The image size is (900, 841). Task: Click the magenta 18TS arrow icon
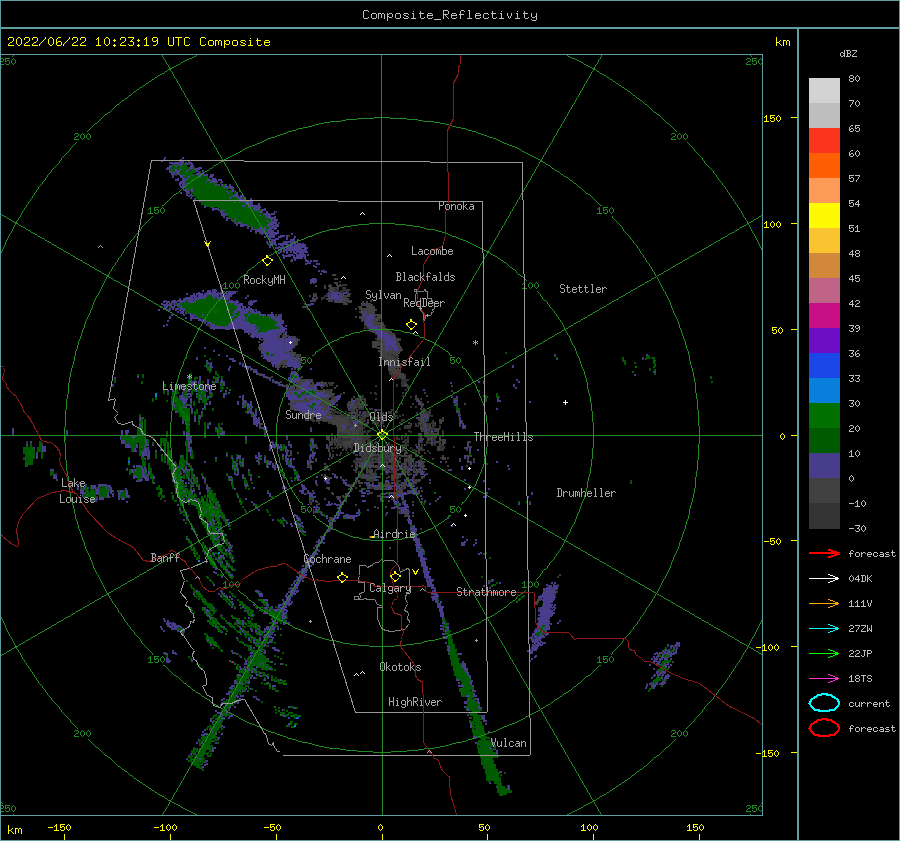pos(824,679)
